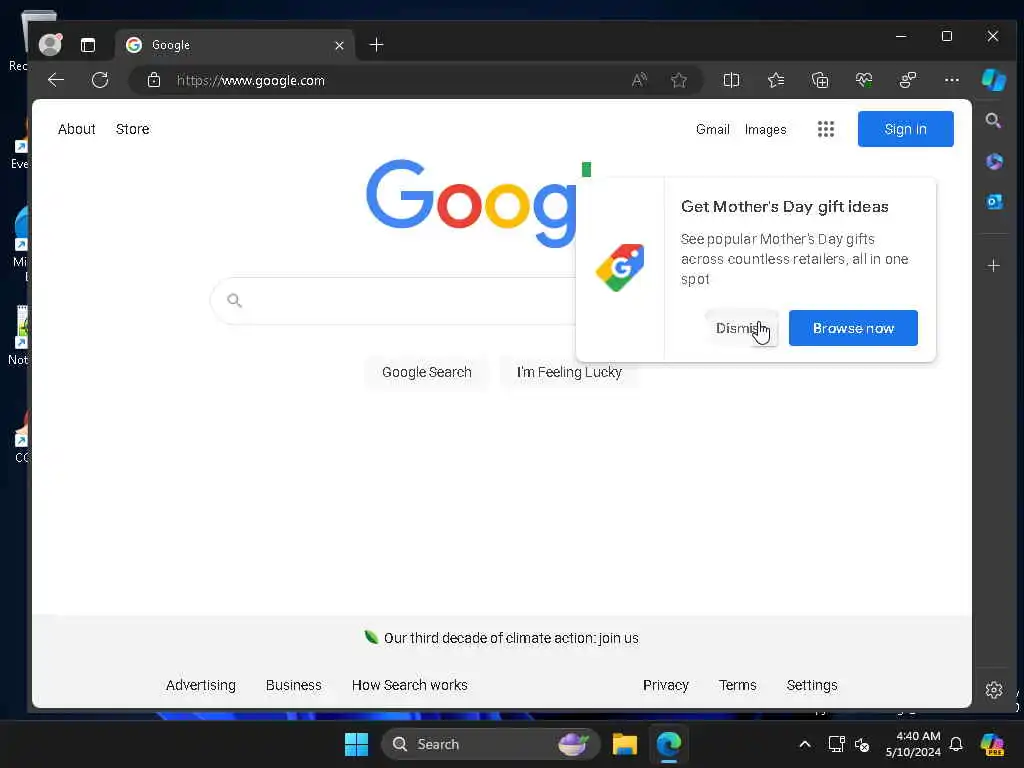Open the Google apps grid
This screenshot has height=768, width=1024.
coord(825,129)
